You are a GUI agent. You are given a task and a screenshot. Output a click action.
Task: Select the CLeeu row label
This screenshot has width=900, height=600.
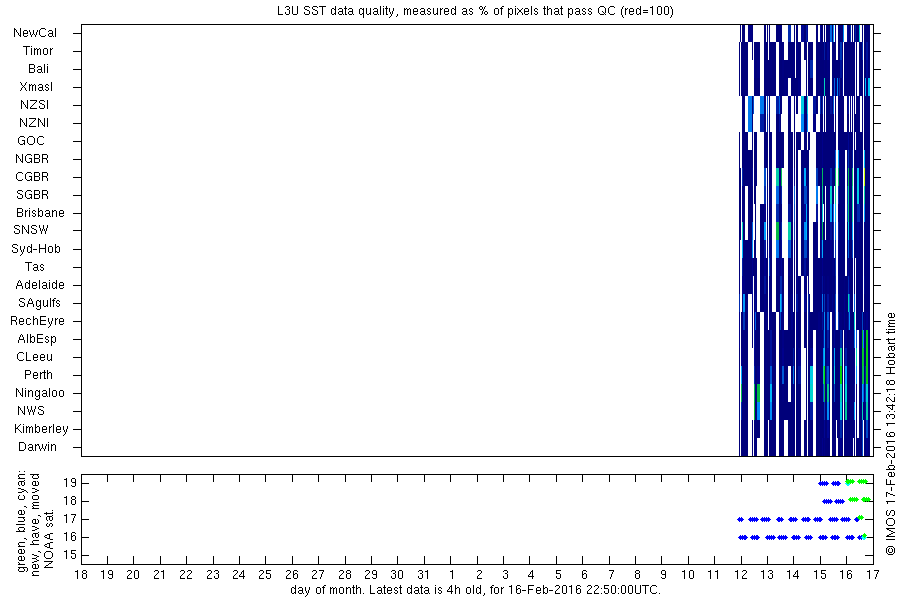pyautogui.click(x=34, y=357)
